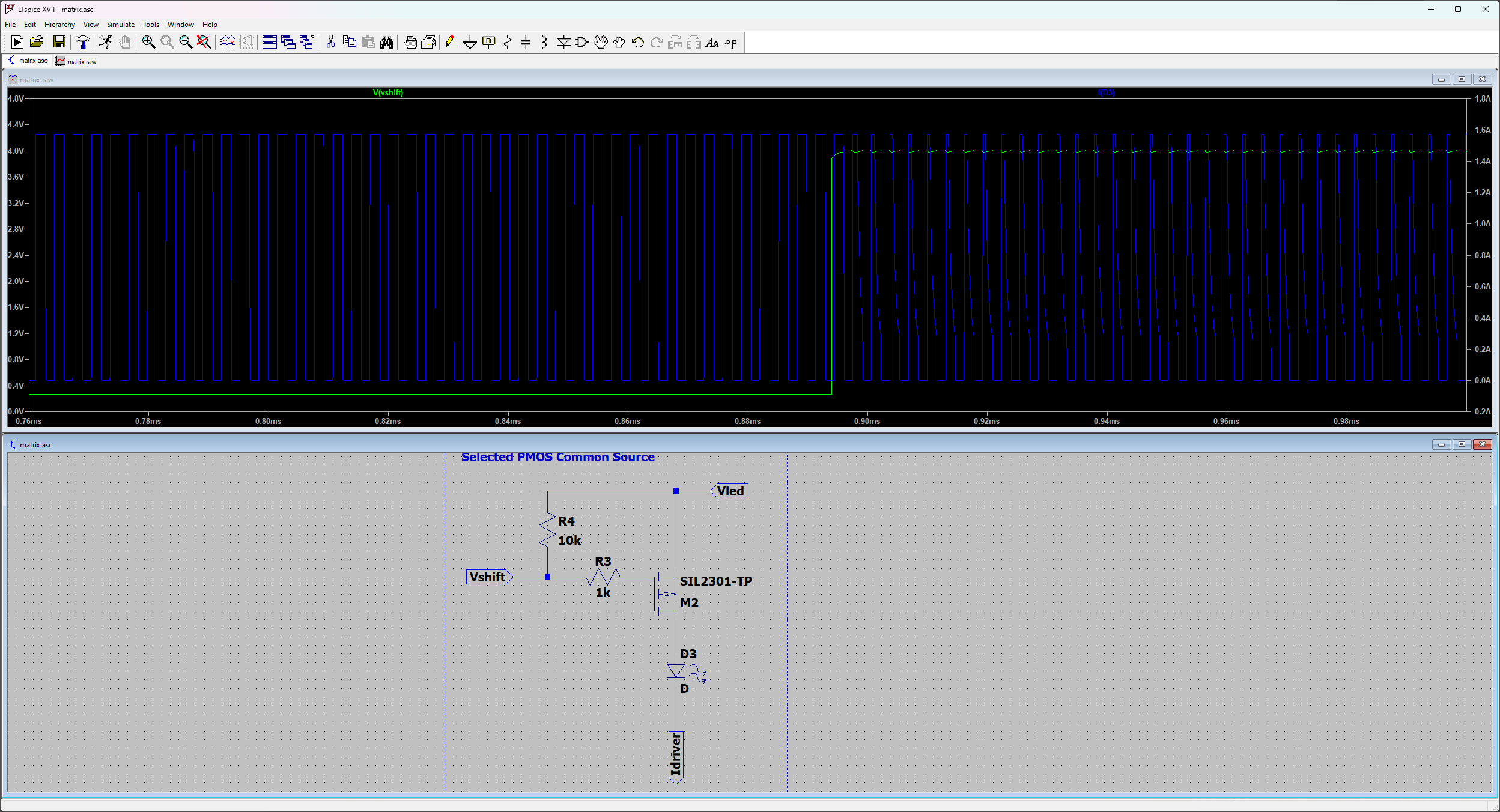
Task: Halt simulation using the hand icon
Action: coord(125,42)
